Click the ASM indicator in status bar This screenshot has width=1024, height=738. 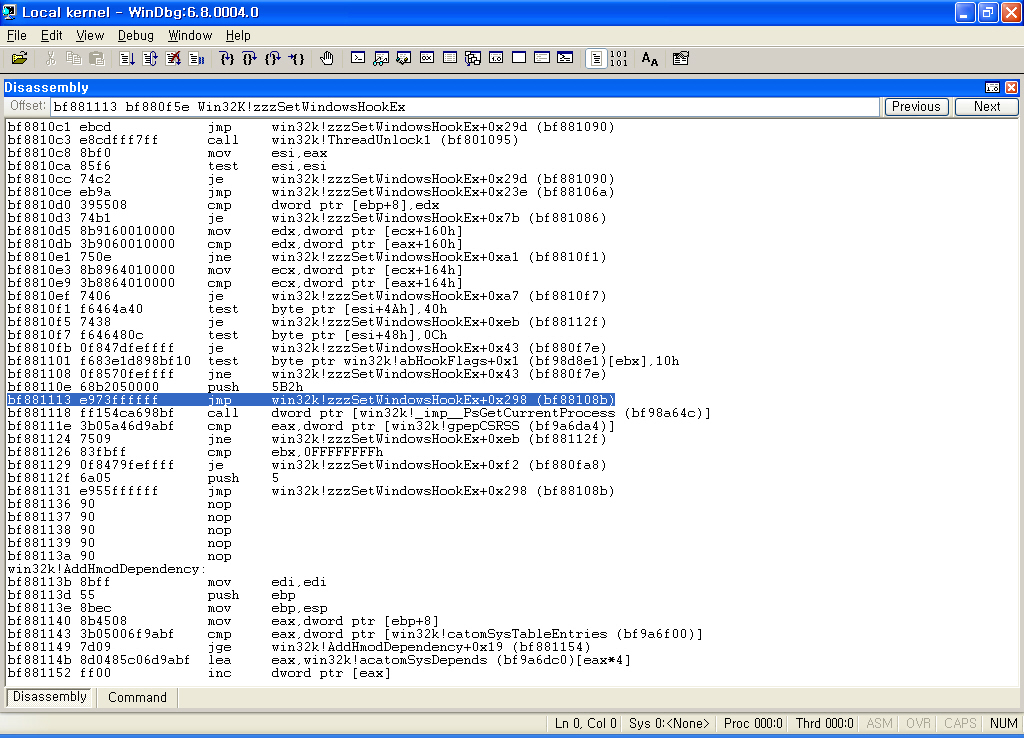(879, 723)
